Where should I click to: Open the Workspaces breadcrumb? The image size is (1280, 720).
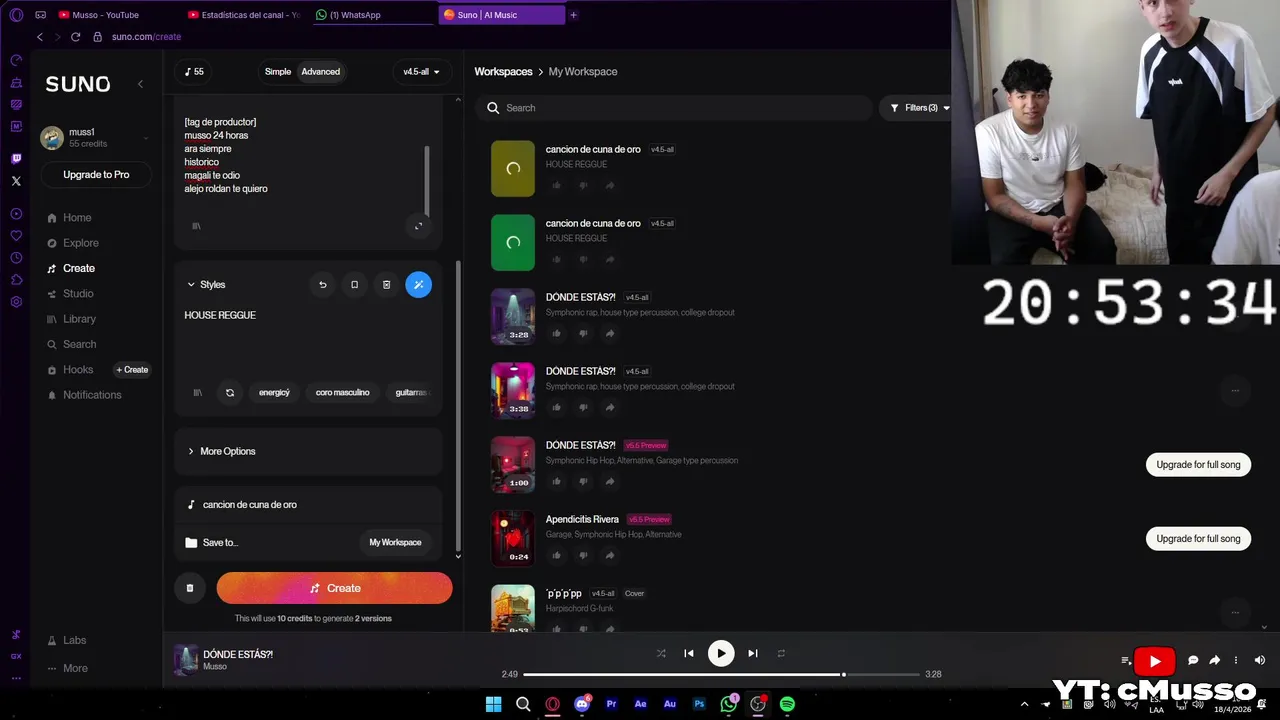pyautogui.click(x=503, y=72)
